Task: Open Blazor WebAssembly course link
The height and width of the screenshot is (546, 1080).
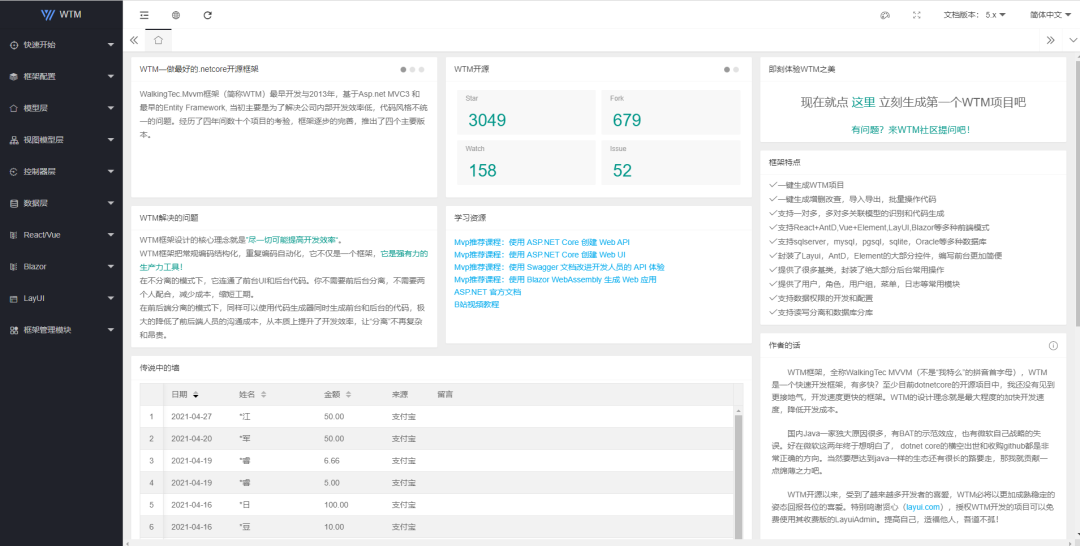Action: [555, 280]
